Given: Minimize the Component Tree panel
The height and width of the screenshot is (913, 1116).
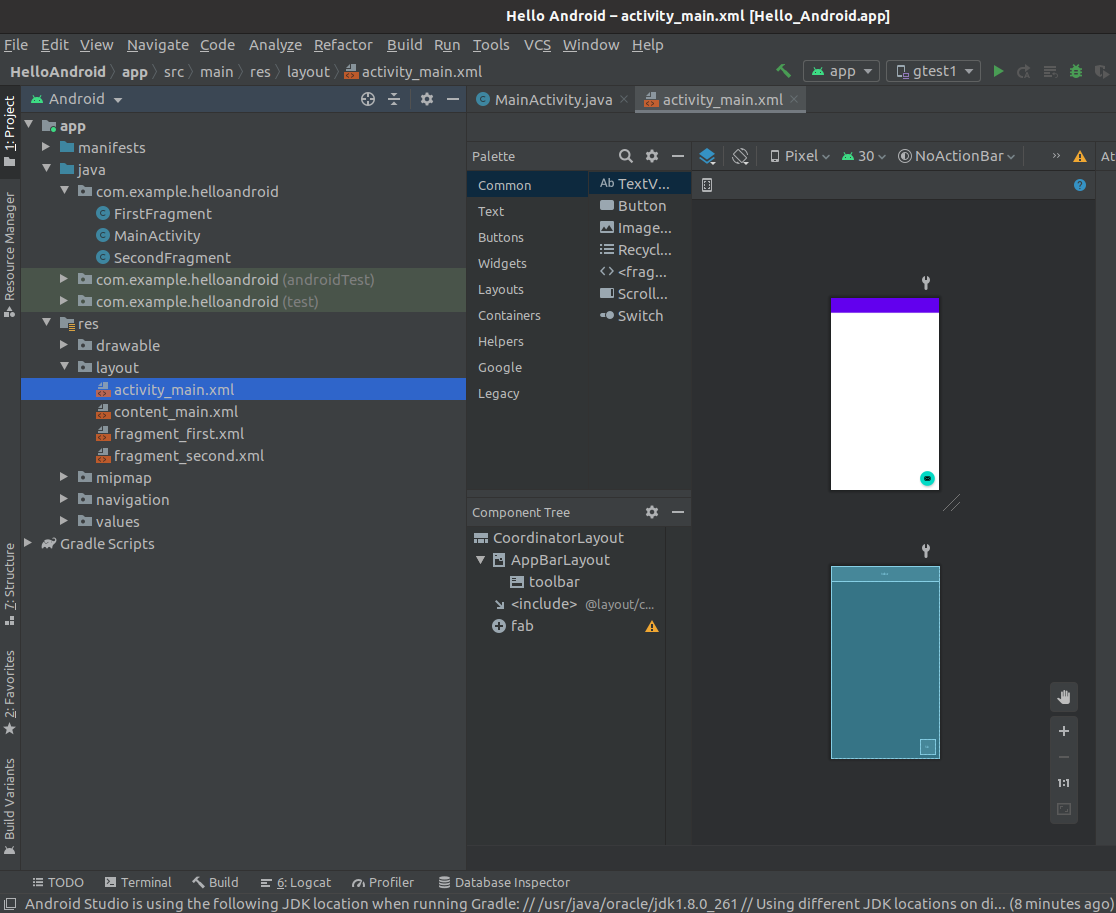Looking at the screenshot, I should coord(678,512).
